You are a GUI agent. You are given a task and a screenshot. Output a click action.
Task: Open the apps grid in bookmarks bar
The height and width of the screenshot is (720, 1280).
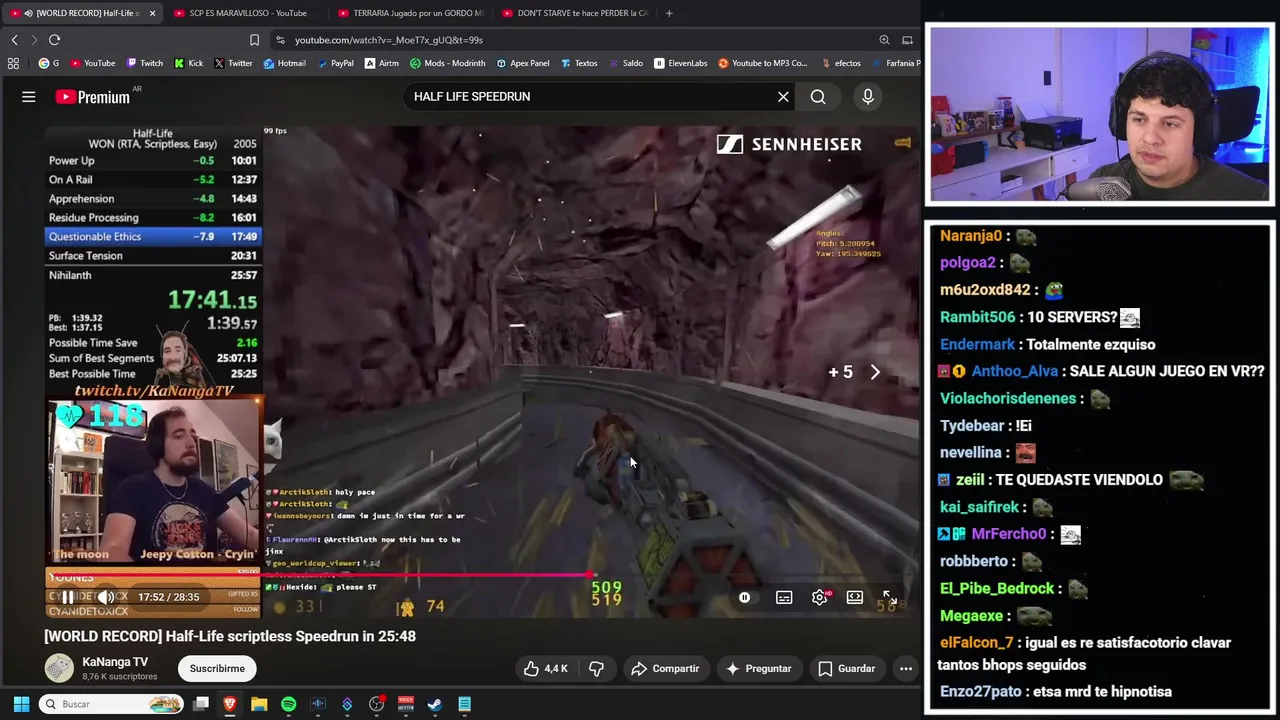click(x=13, y=63)
